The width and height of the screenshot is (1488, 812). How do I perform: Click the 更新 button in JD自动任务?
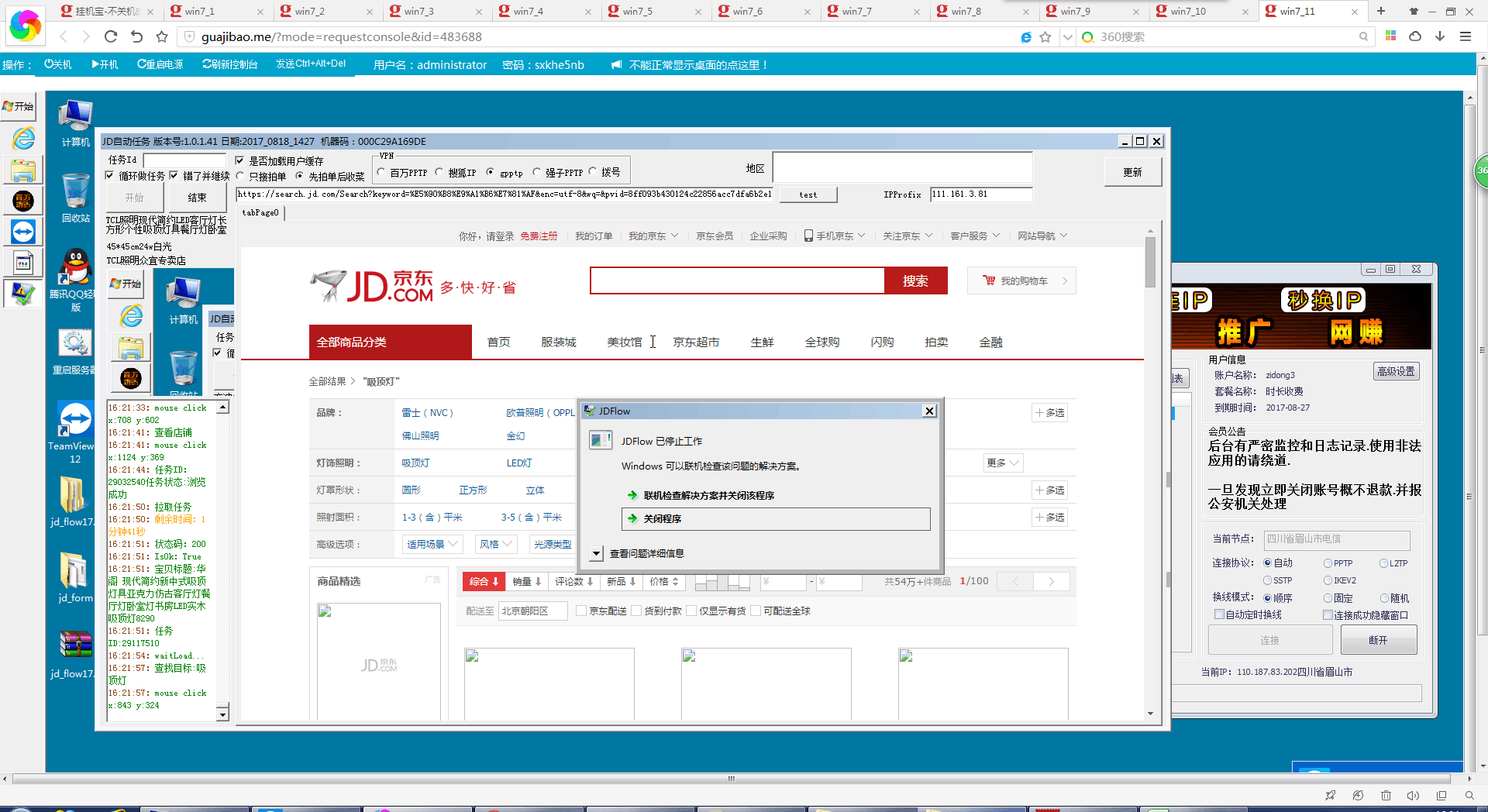point(1132,172)
